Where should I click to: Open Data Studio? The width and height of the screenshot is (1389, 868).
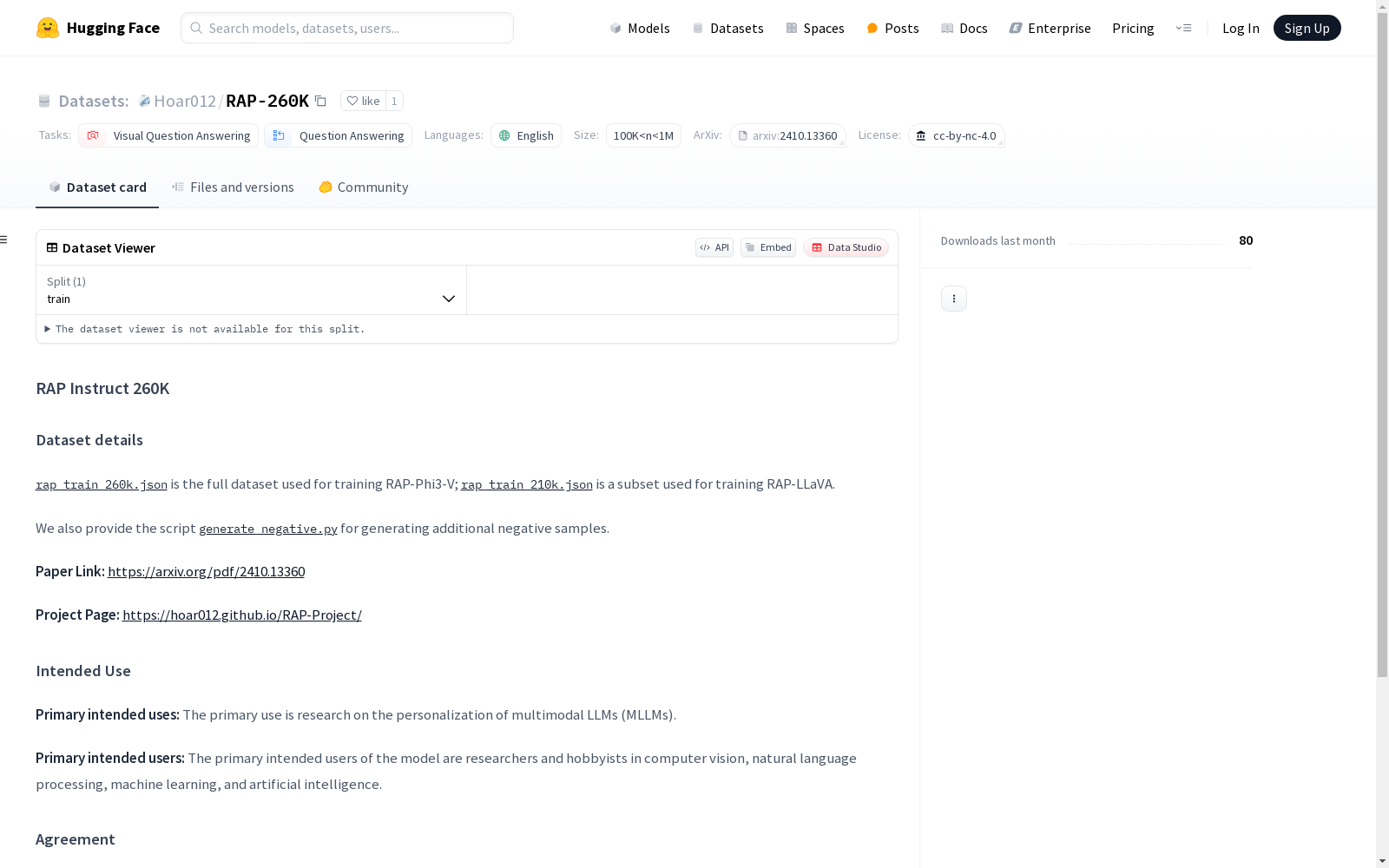[x=846, y=247]
